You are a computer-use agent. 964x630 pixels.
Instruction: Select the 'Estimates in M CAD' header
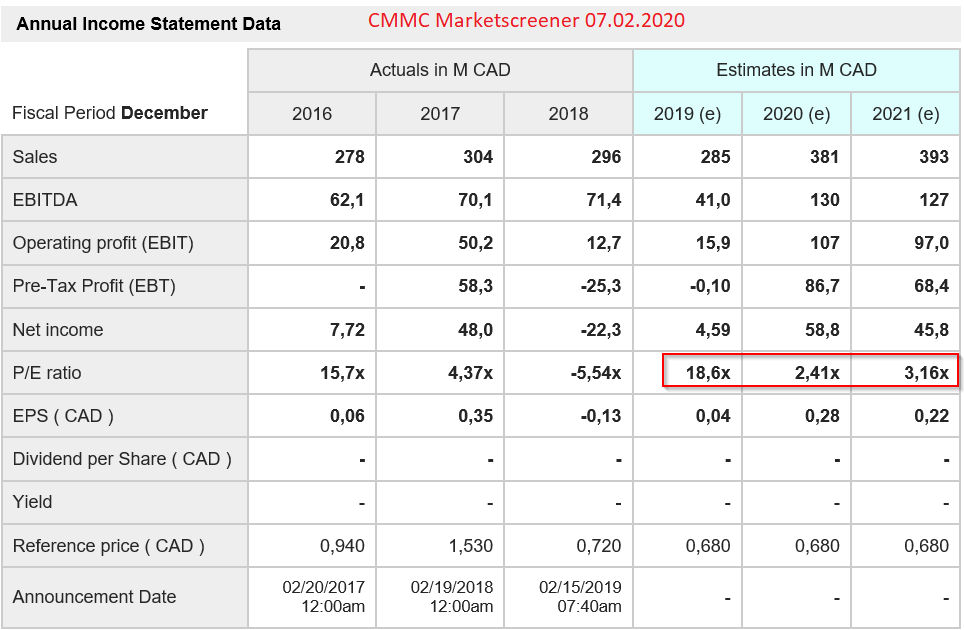pos(796,70)
